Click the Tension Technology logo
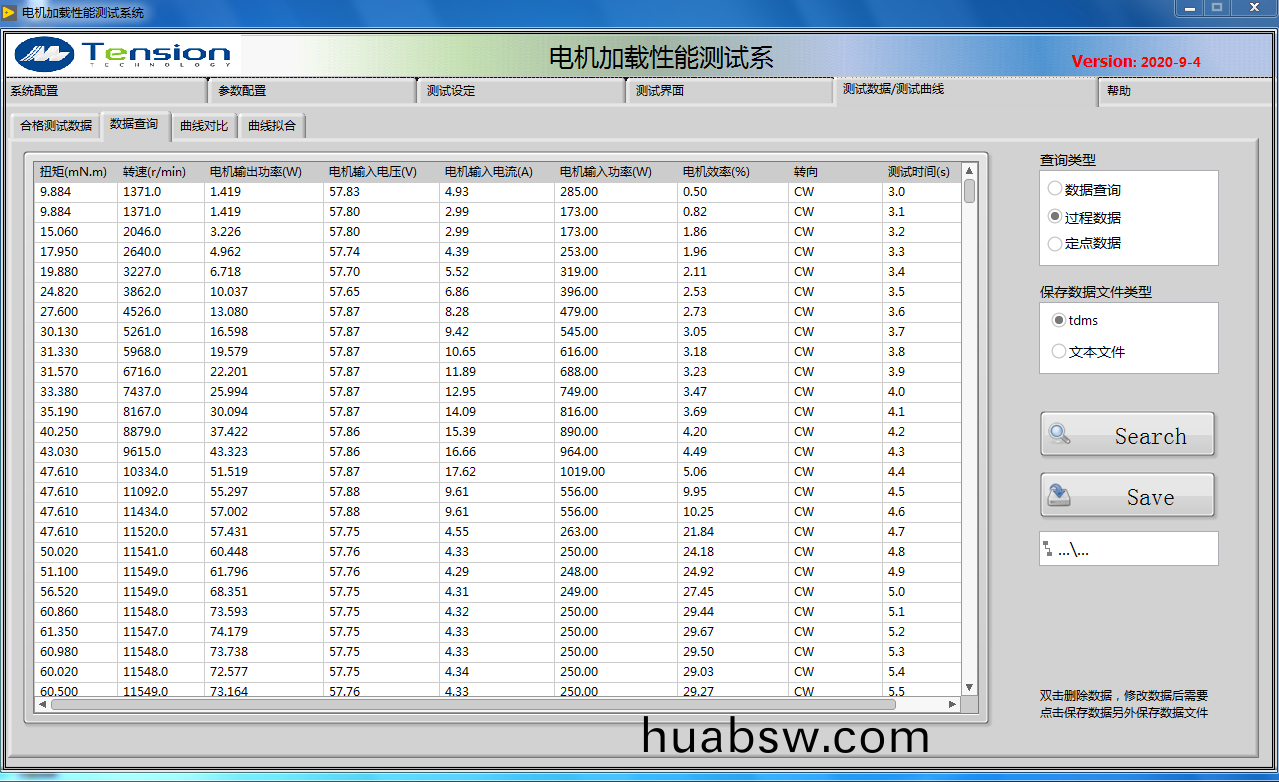Screen dimensions: 1279x782 [124, 54]
